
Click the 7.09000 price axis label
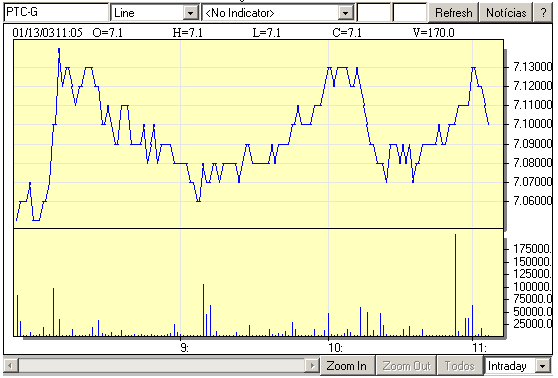[532, 143]
